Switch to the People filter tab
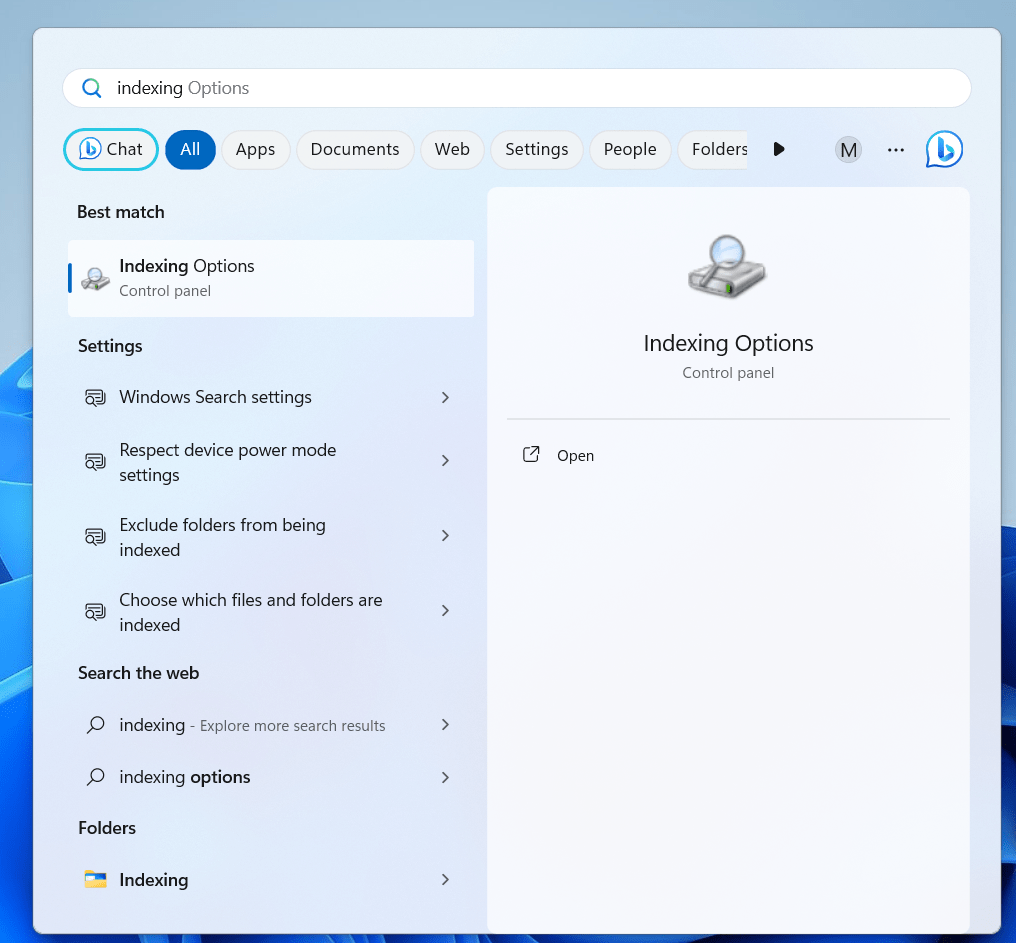Viewport: 1016px width, 943px height. coord(630,150)
